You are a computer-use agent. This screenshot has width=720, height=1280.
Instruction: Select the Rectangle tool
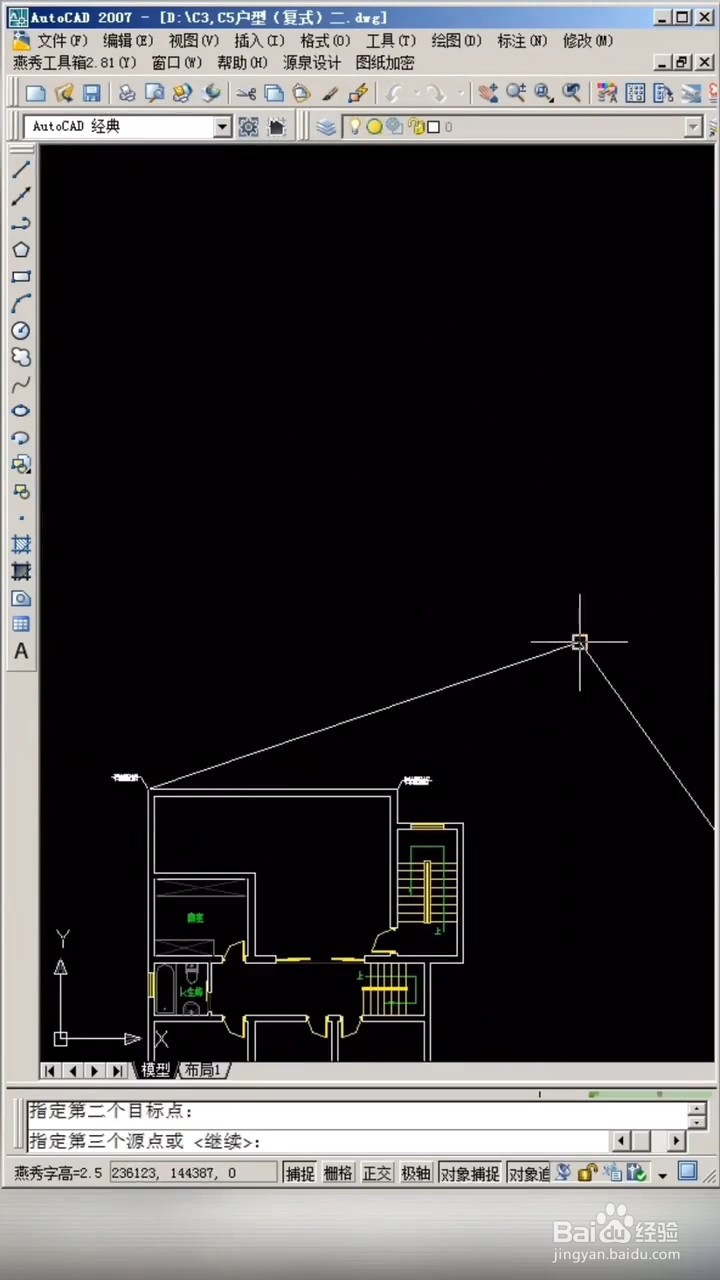21,277
